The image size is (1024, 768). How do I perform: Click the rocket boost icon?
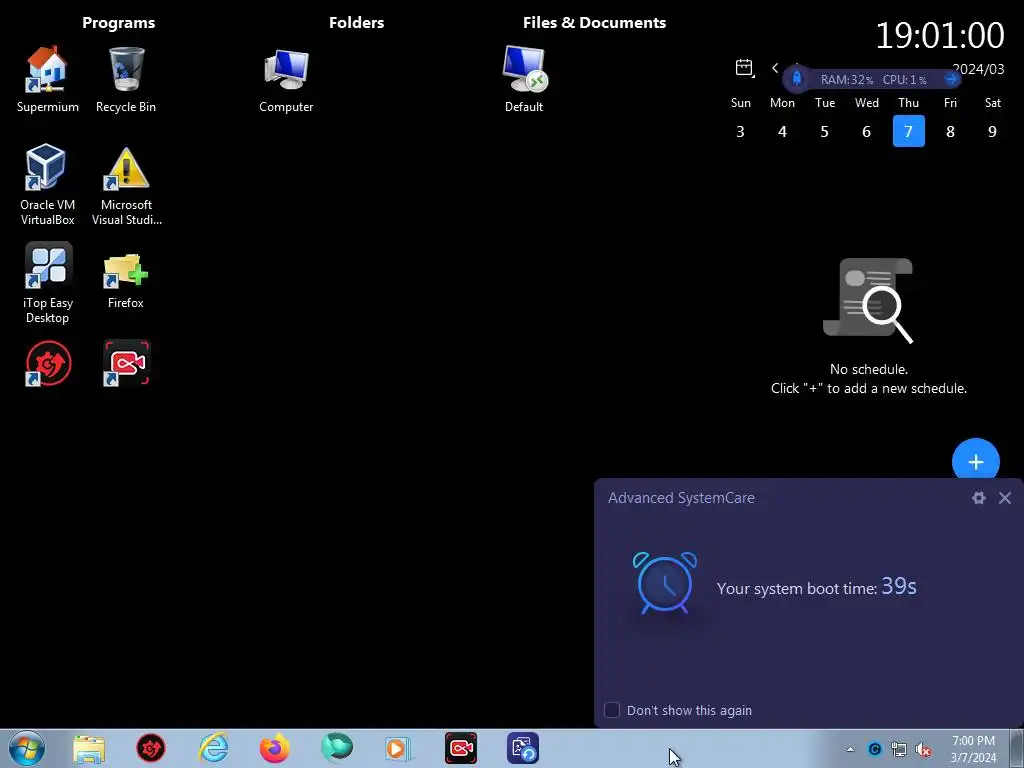point(797,79)
